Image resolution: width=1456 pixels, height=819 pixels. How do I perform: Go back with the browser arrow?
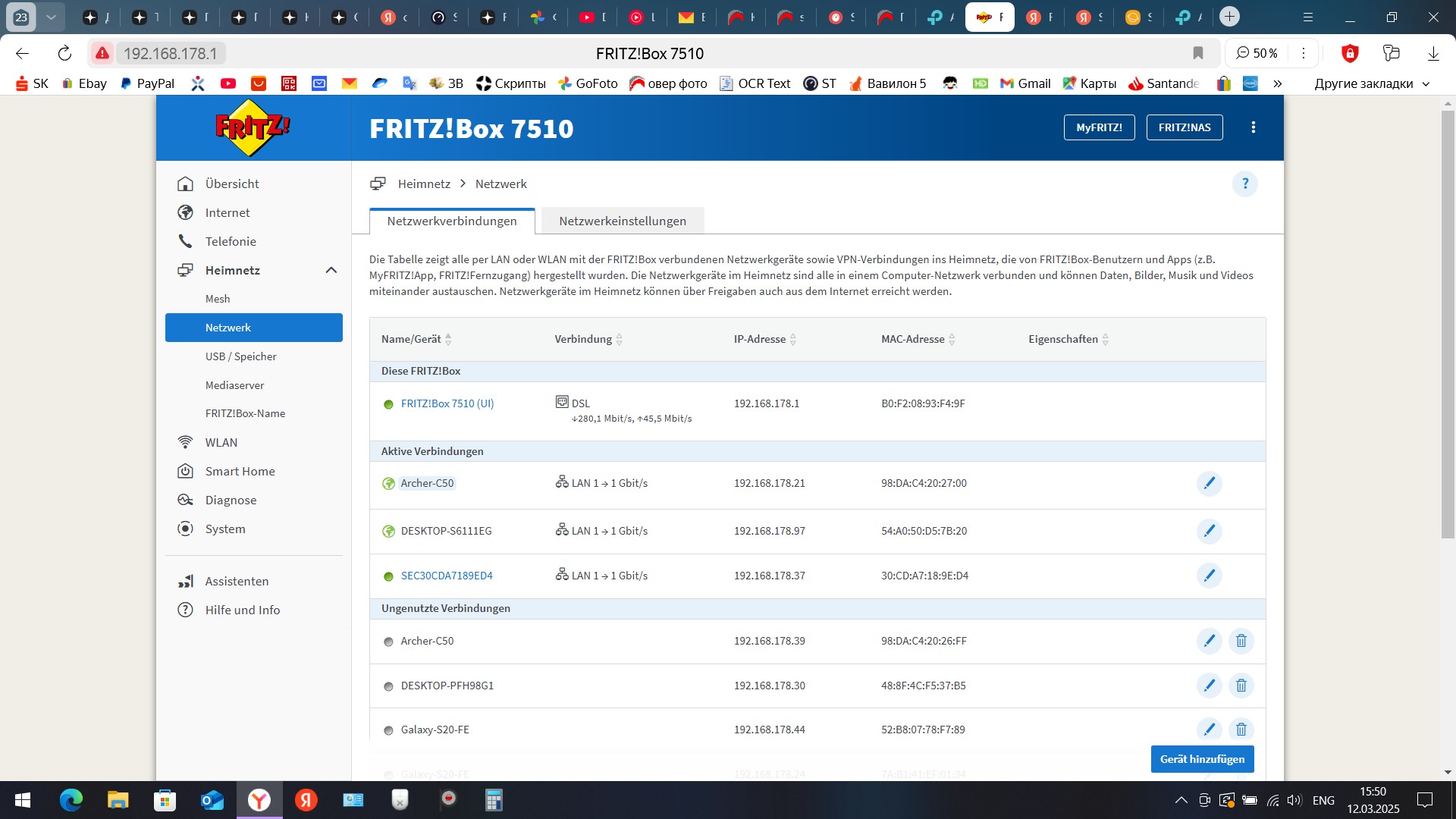23,53
